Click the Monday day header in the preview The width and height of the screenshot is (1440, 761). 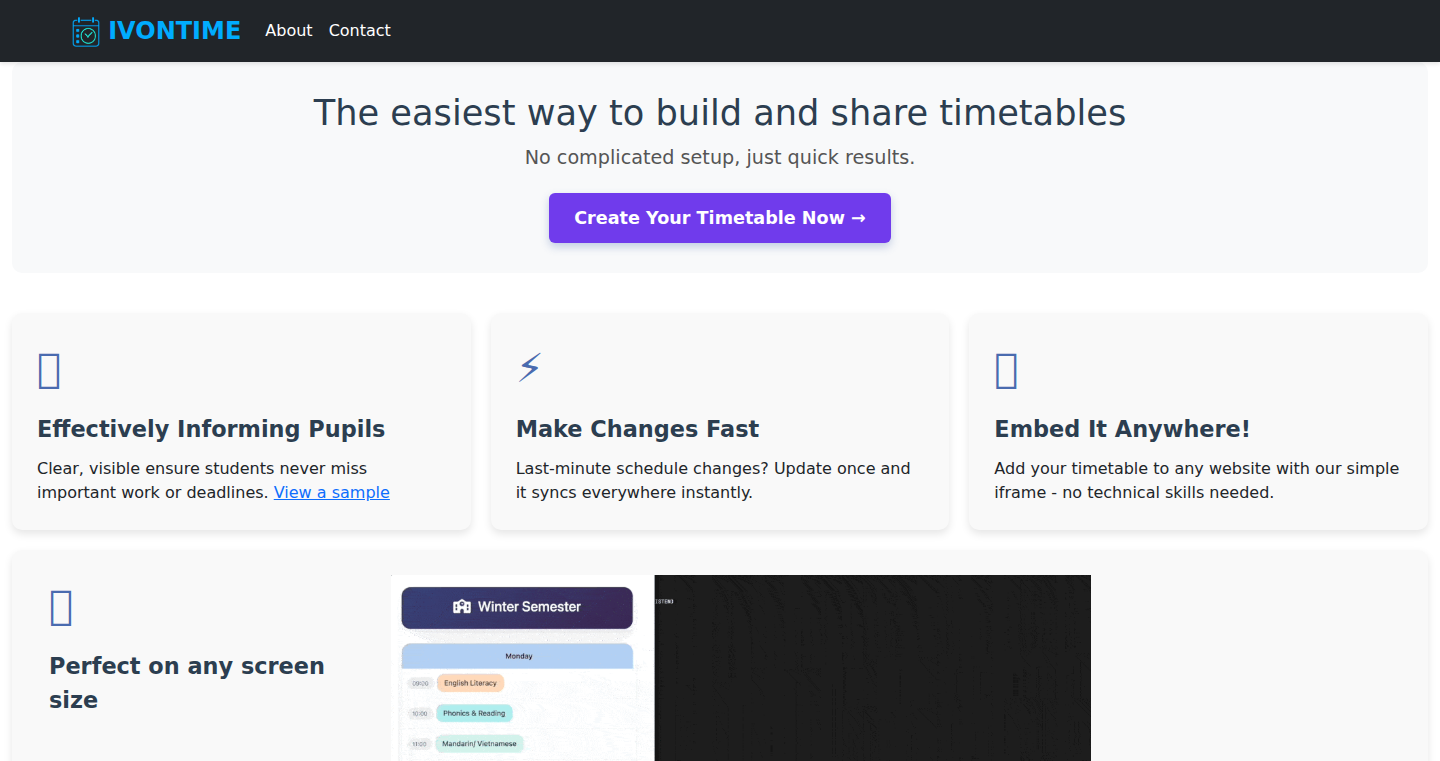pos(518,656)
